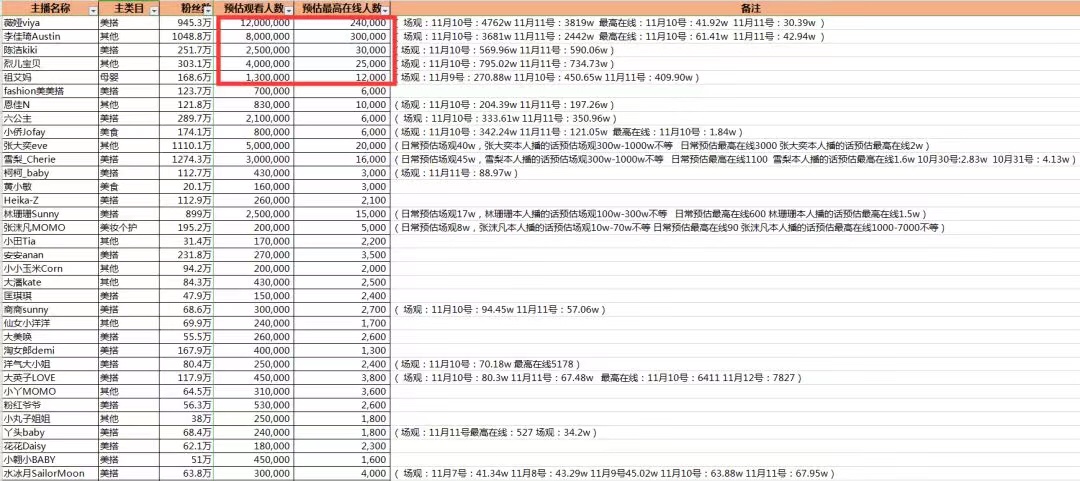Viewport: 1080px width, 481px height.
Task: Select the 洋气大小姐 remarks cell
Action: pyautogui.click(x=735, y=364)
